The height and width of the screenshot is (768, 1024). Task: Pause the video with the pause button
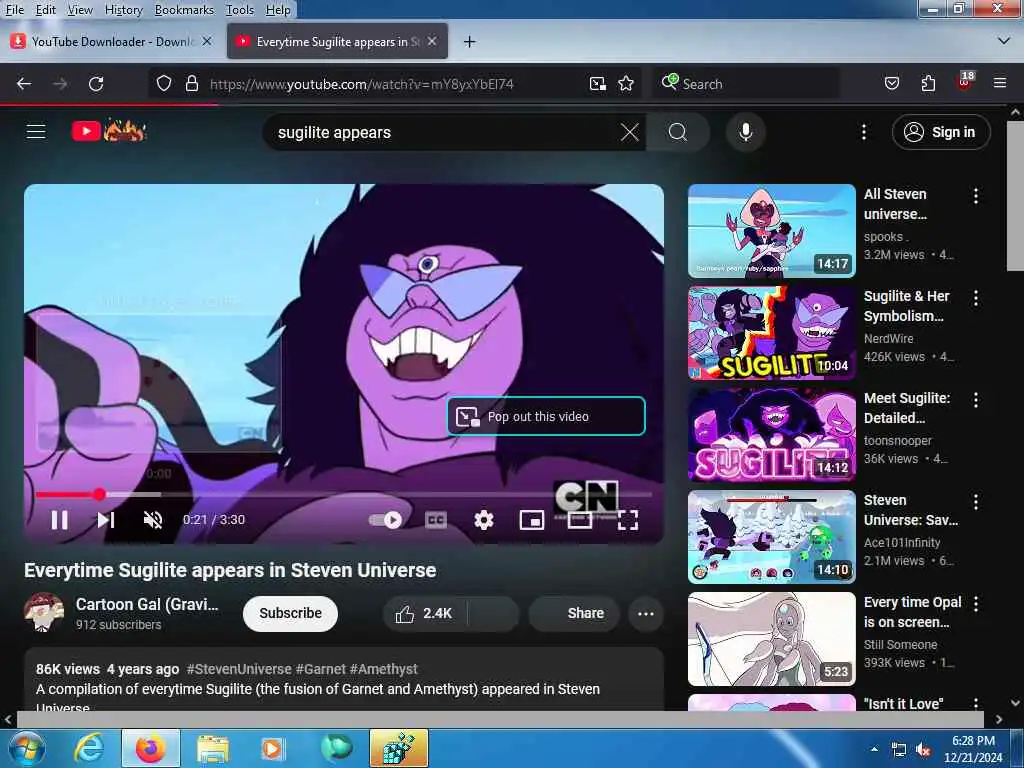[x=59, y=520]
